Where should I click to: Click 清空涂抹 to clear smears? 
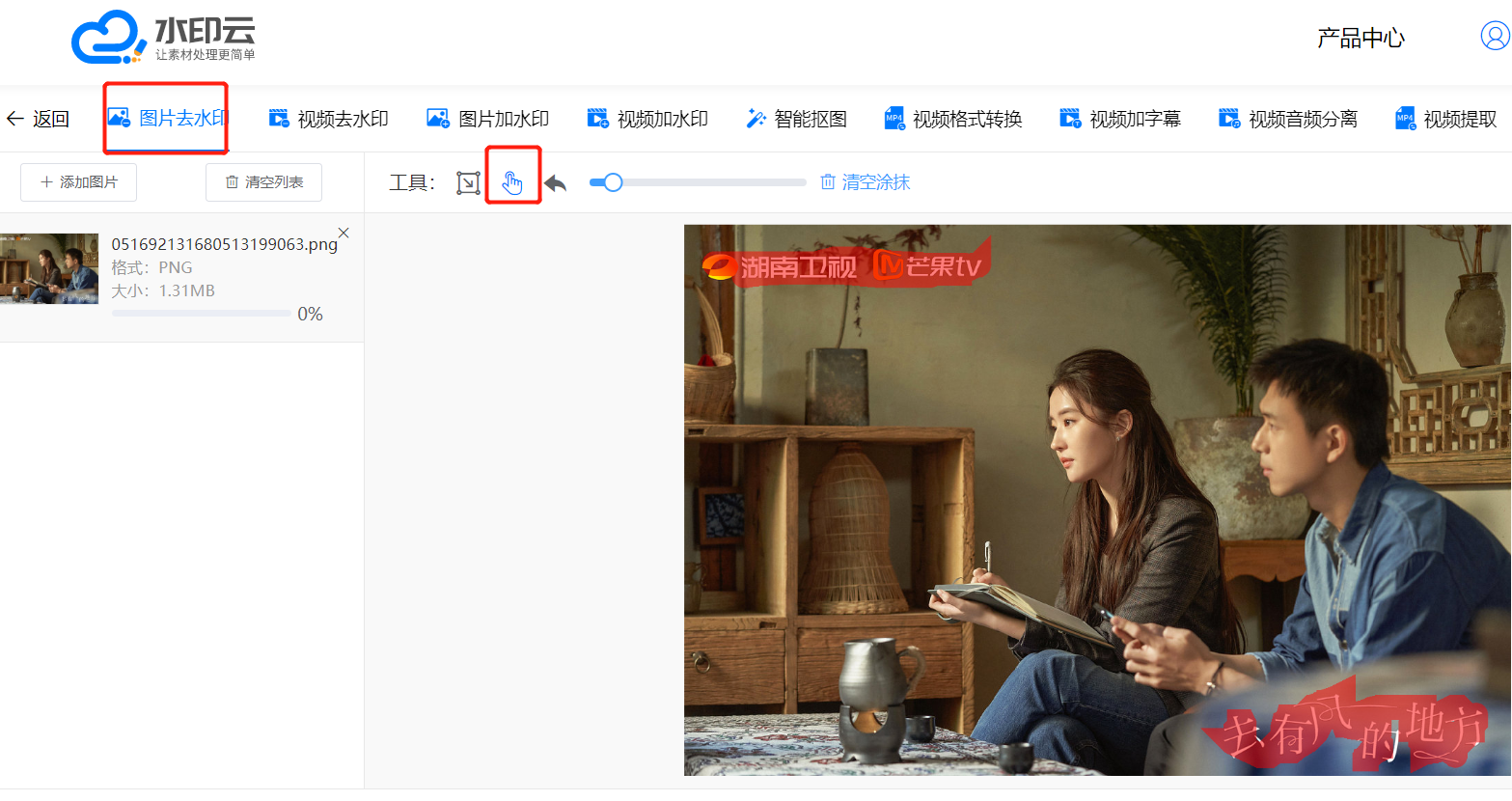click(866, 182)
